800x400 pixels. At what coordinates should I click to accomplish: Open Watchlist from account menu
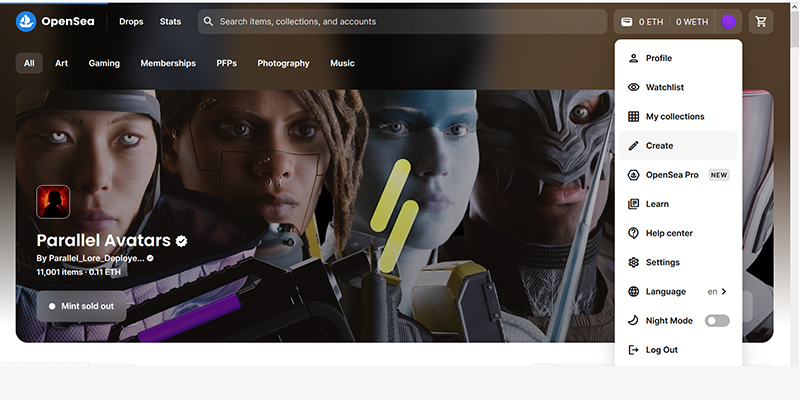point(678,87)
